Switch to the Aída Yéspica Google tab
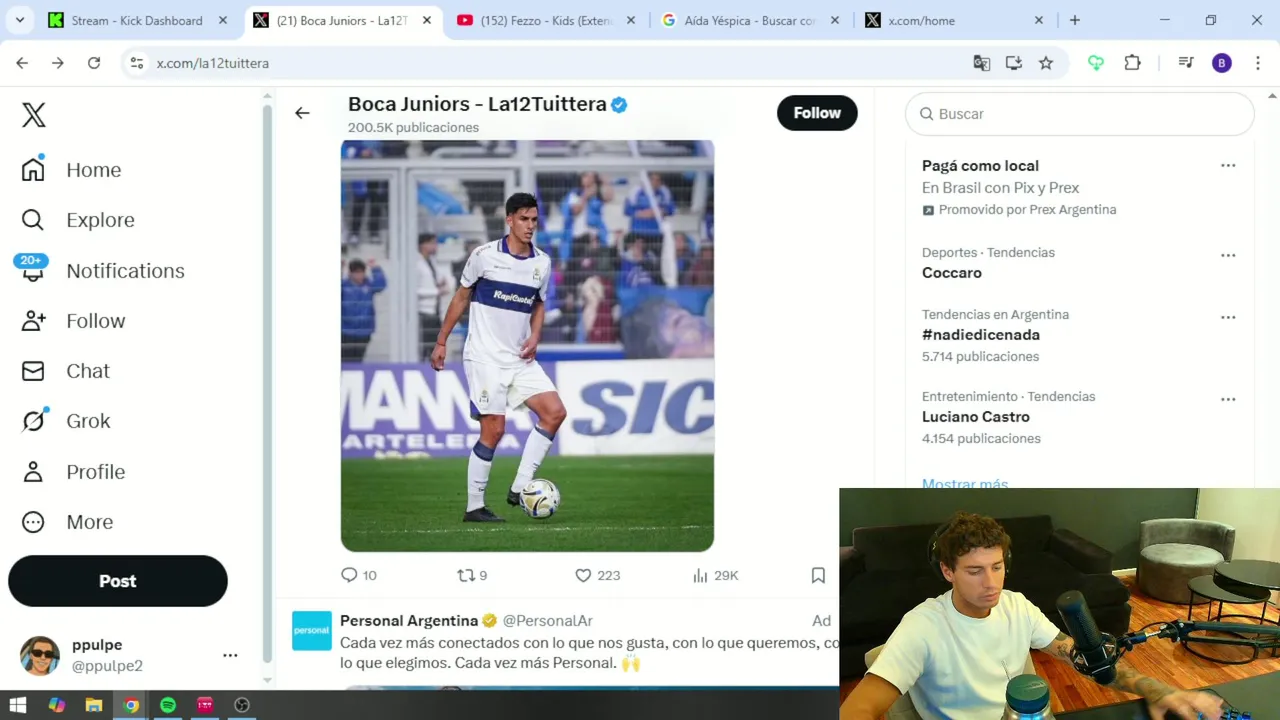The height and width of the screenshot is (720, 1280). [750, 20]
